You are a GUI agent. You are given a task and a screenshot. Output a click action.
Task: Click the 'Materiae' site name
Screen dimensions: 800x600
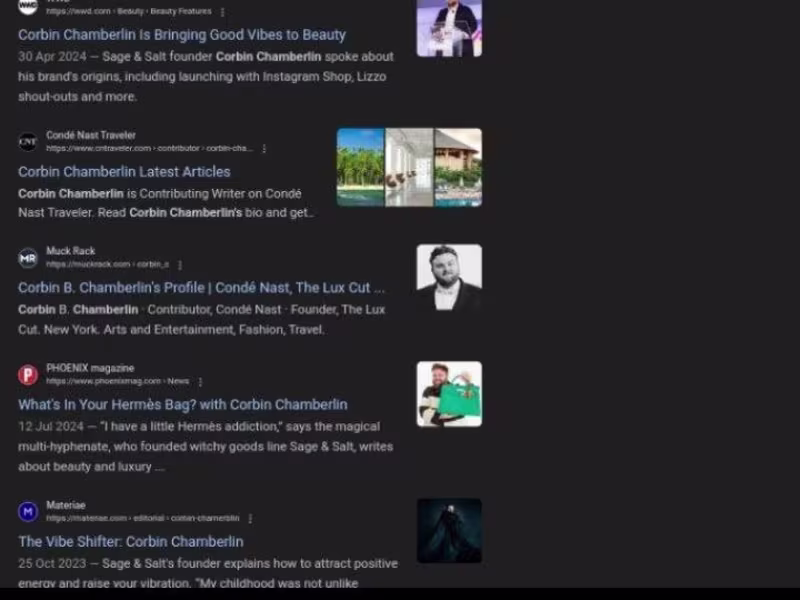(66, 505)
